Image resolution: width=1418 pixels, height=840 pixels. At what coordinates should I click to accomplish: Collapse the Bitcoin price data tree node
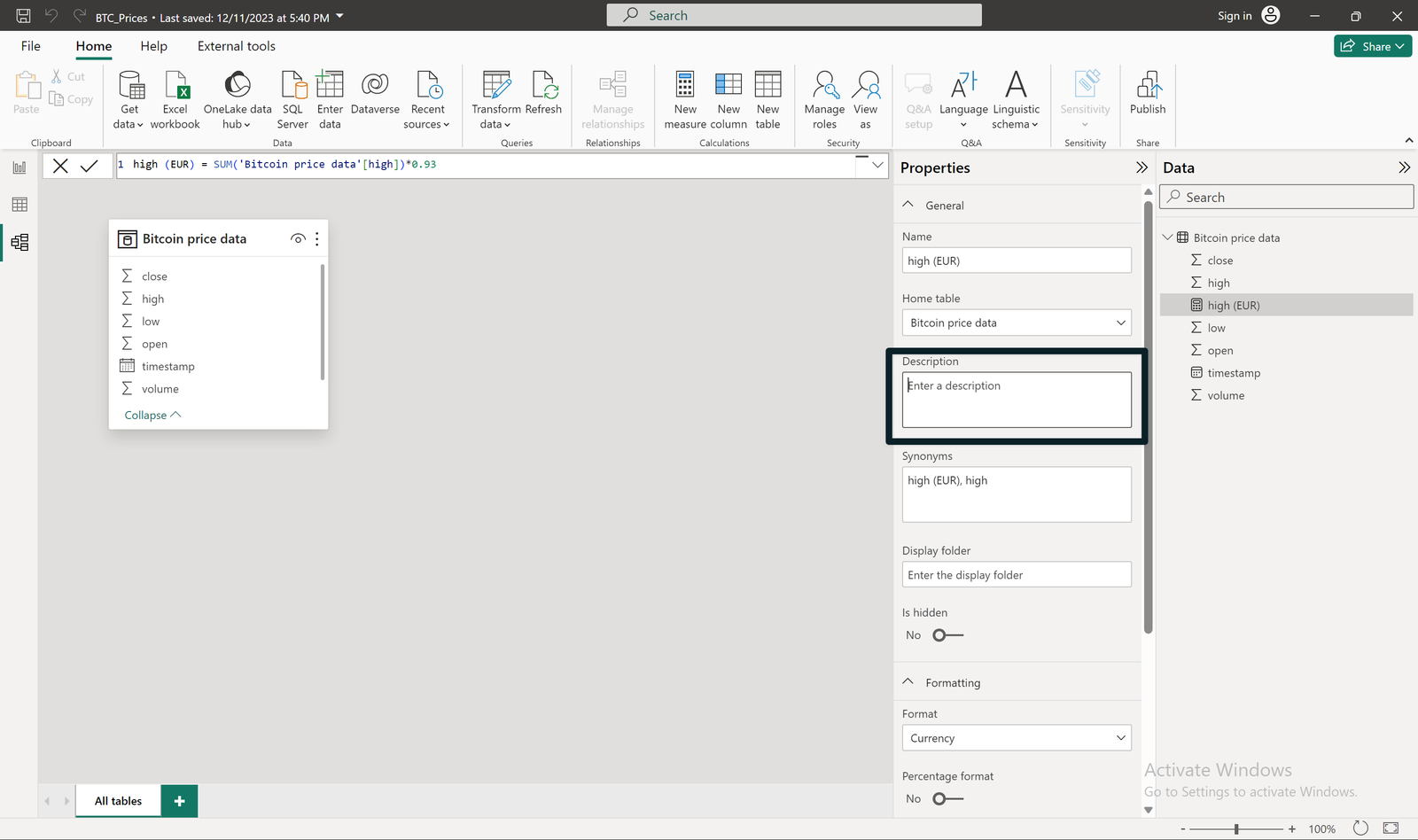point(1167,237)
